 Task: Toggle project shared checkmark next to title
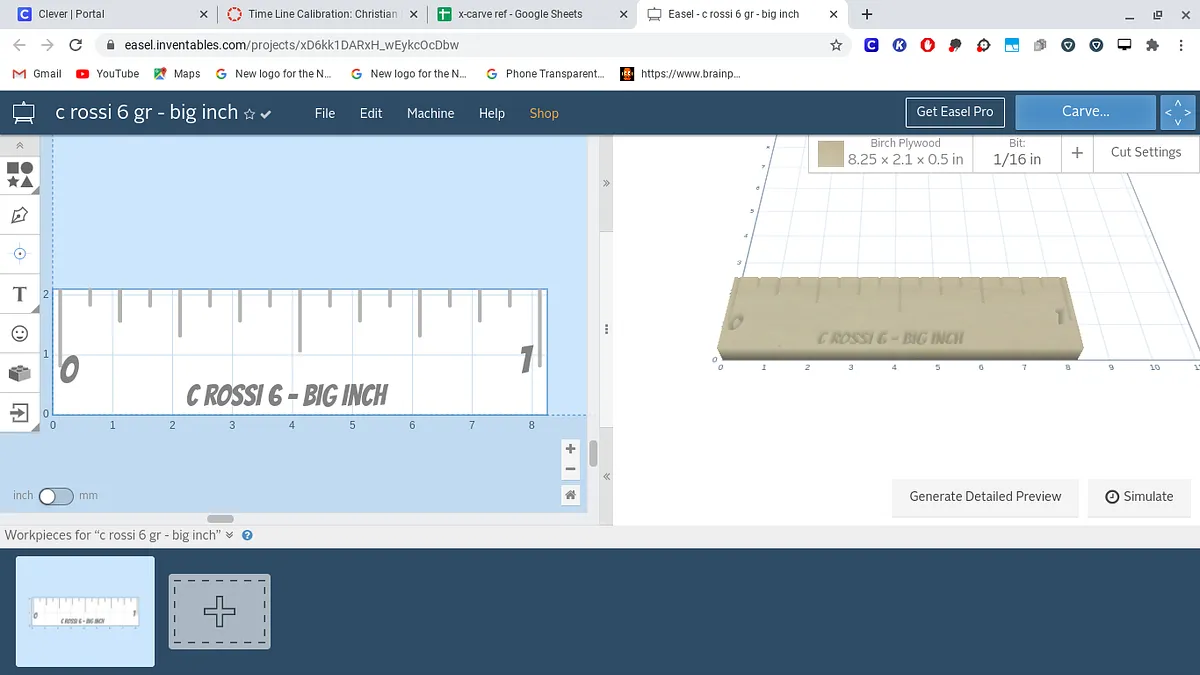(x=266, y=114)
